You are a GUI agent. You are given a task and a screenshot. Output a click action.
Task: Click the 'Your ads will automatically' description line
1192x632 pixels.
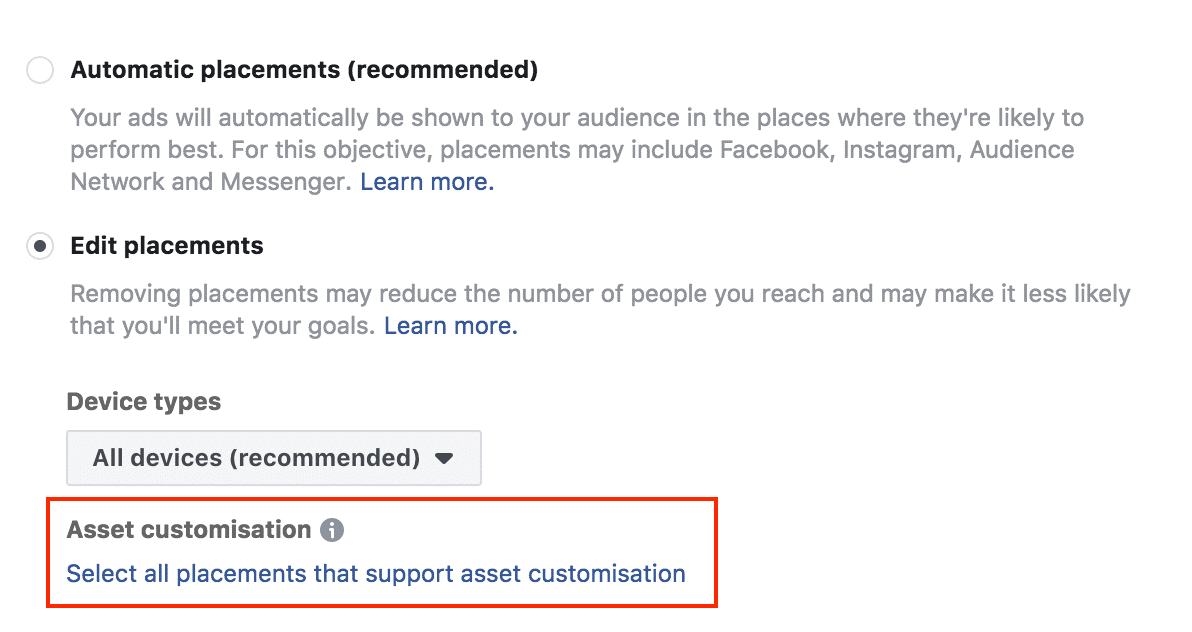pyautogui.click(x=300, y=118)
